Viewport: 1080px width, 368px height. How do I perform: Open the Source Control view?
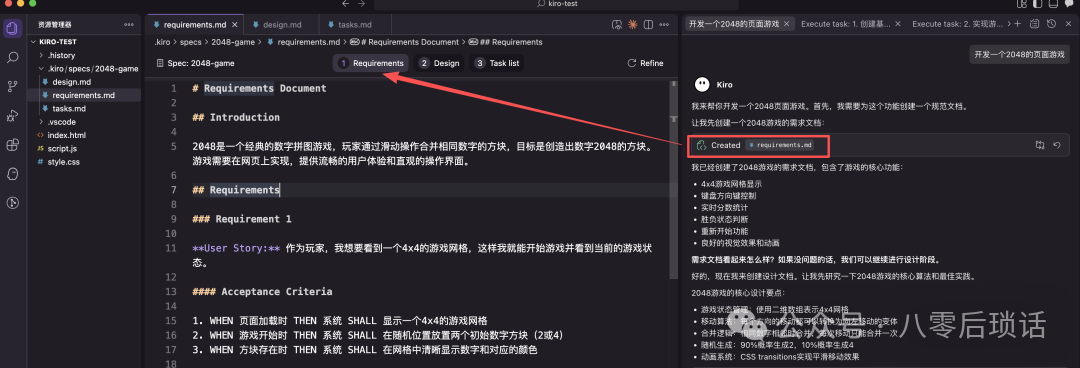coord(12,86)
